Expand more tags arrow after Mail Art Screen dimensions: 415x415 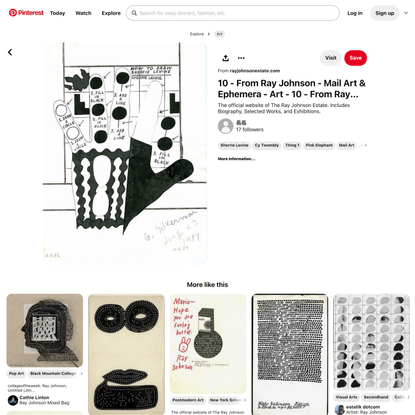tap(365, 145)
